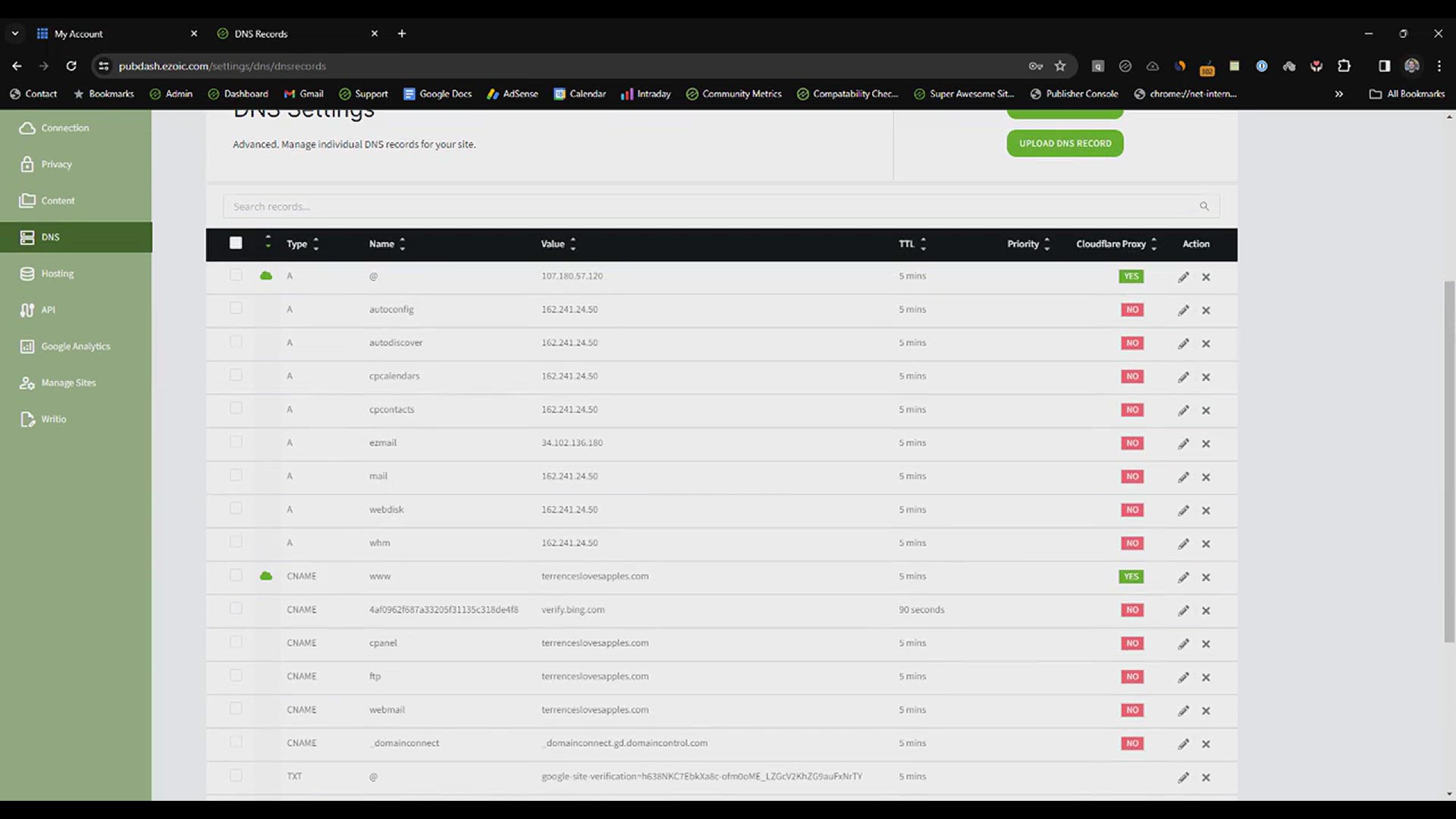
Task: Delete the webmail CNAME record
Action: [x=1206, y=711]
